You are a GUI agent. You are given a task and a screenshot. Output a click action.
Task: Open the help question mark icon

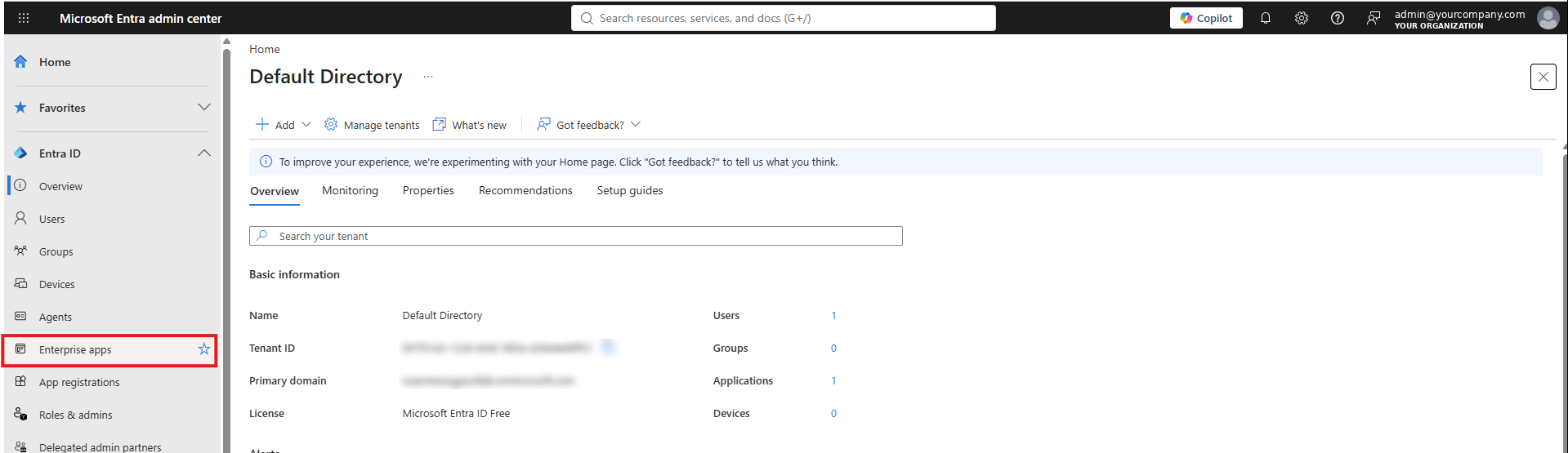pos(1338,18)
